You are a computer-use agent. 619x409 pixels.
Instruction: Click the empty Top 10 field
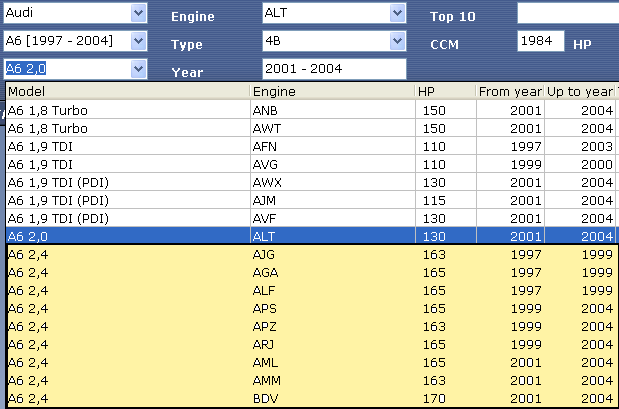(x=568, y=13)
